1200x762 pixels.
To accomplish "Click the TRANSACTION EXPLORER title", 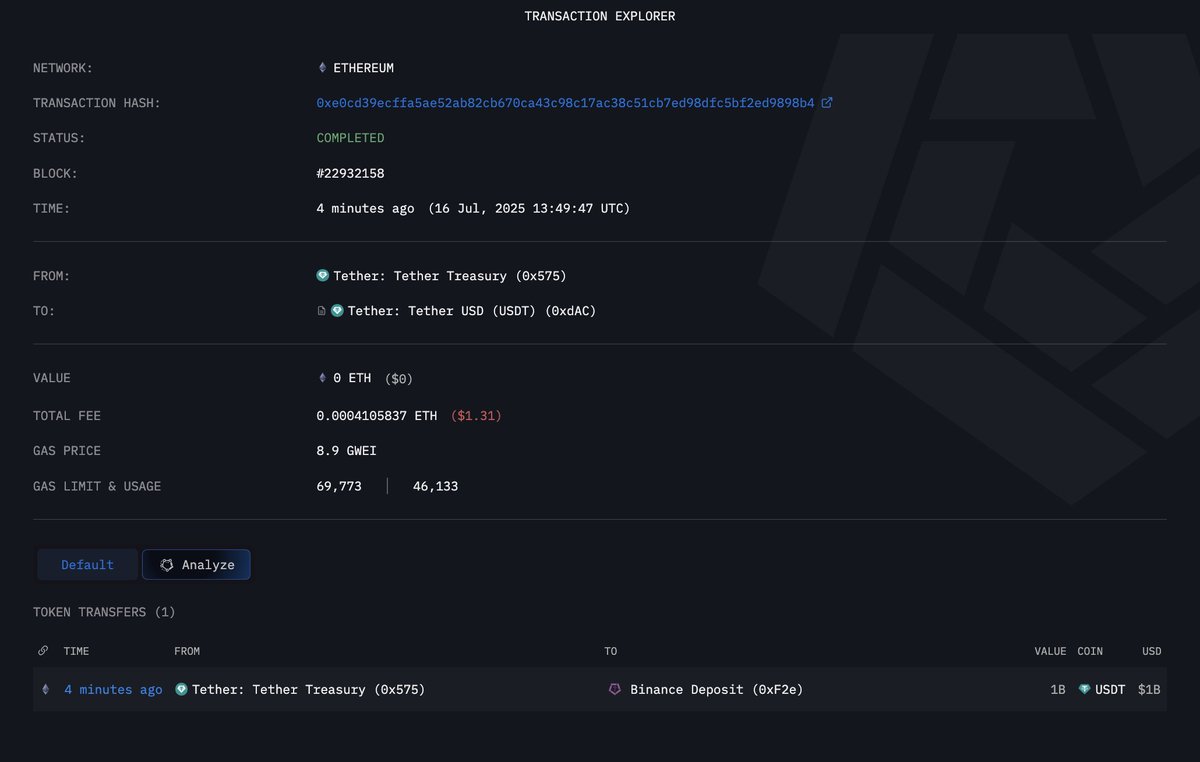I will [x=600, y=16].
